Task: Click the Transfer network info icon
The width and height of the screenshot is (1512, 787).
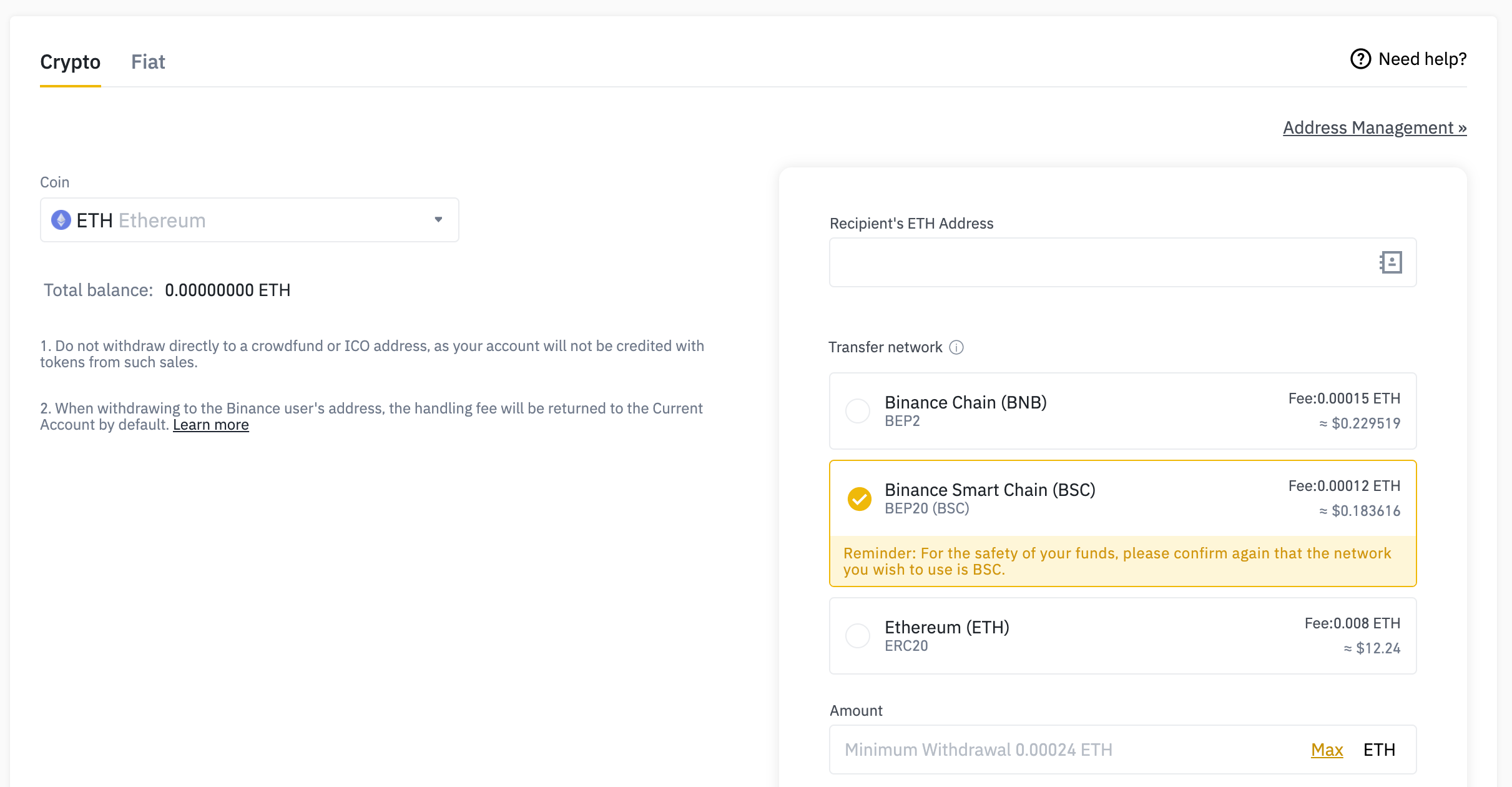Action: [x=956, y=347]
